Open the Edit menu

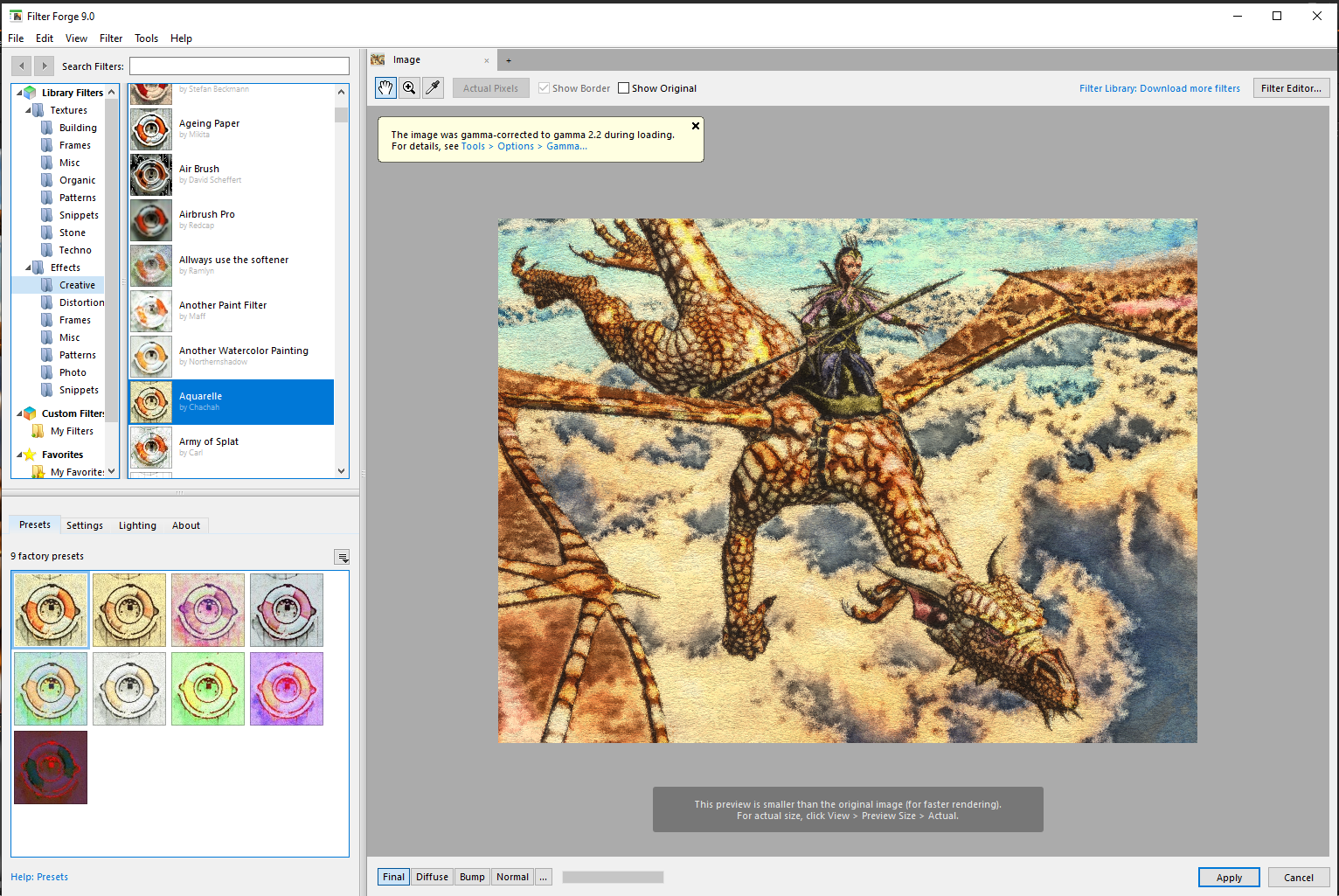[45, 38]
